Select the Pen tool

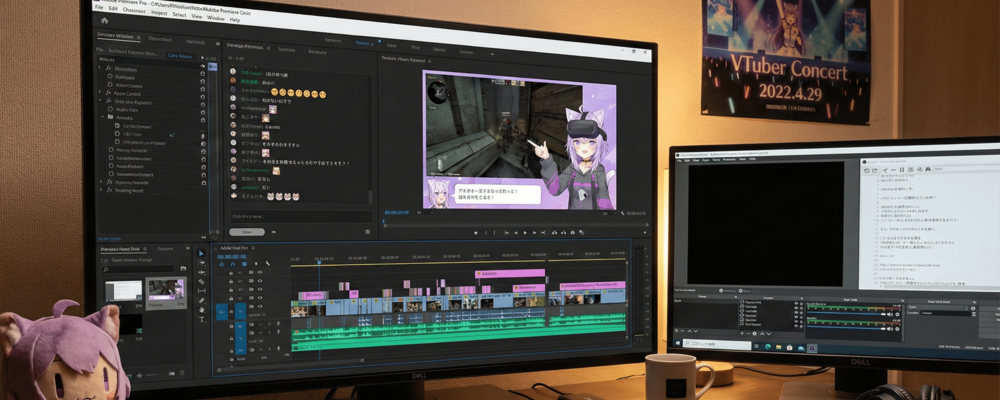tap(202, 300)
